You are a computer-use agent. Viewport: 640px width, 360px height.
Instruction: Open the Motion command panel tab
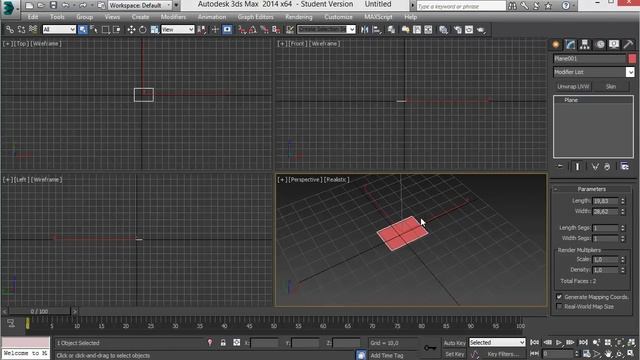point(600,44)
